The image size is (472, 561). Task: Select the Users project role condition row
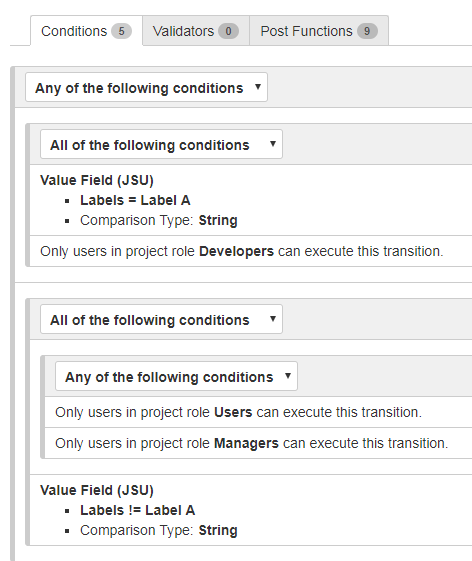[x=258, y=412]
